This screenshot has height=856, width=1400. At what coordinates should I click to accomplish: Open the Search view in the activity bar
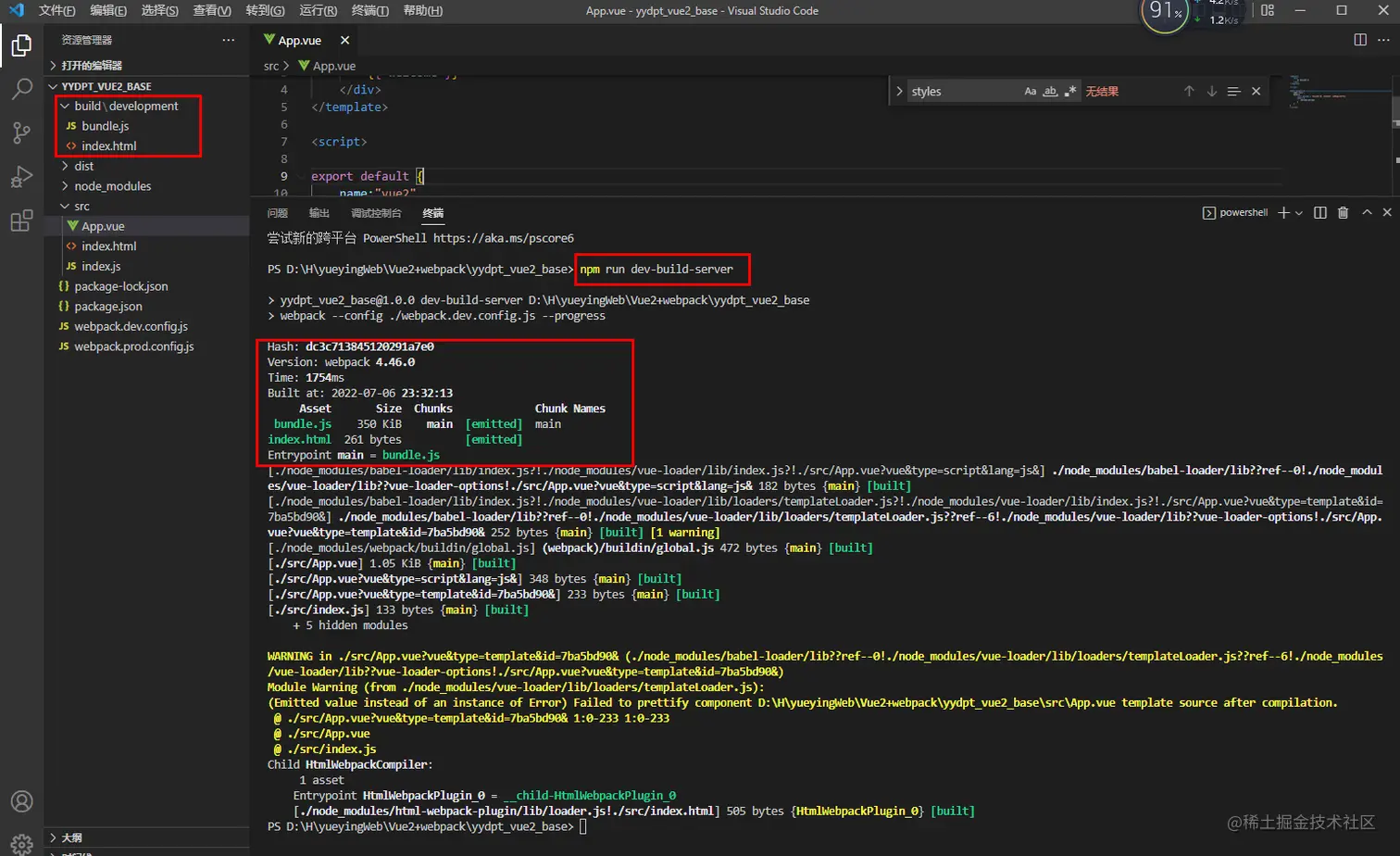[21, 89]
